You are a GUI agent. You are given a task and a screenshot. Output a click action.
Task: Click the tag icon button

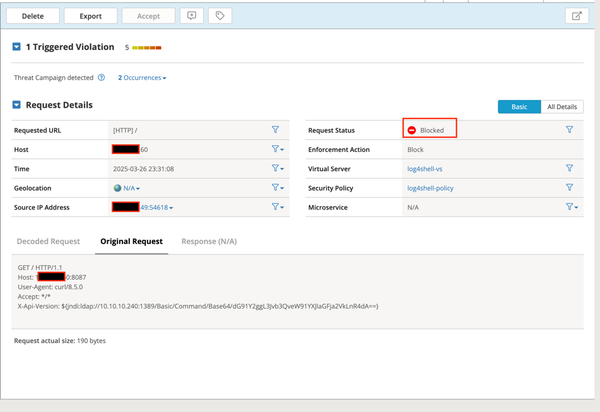click(x=220, y=16)
